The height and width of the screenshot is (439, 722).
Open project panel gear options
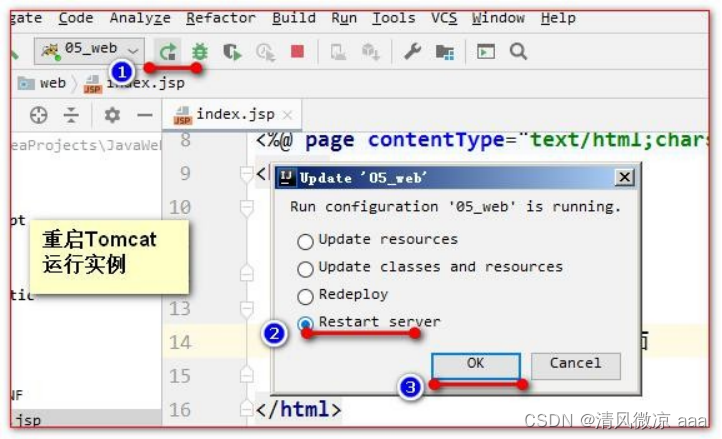coord(112,115)
